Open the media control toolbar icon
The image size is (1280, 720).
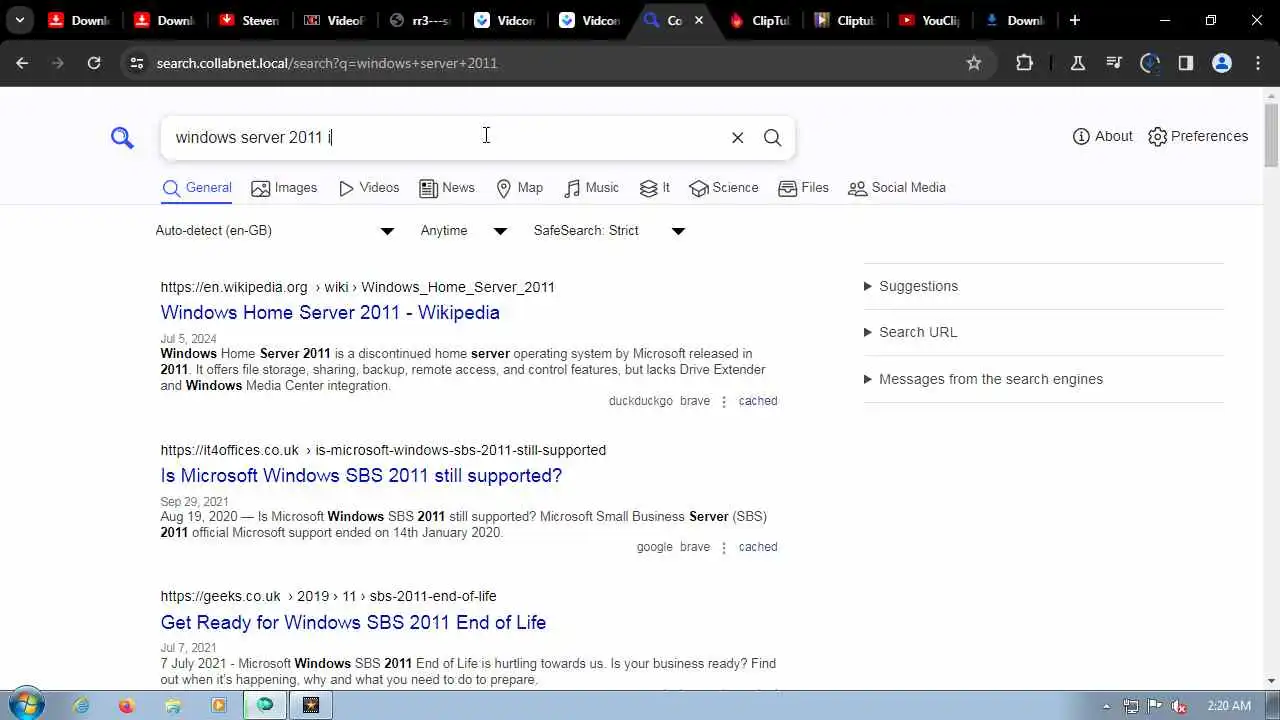tap(1114, 63)
